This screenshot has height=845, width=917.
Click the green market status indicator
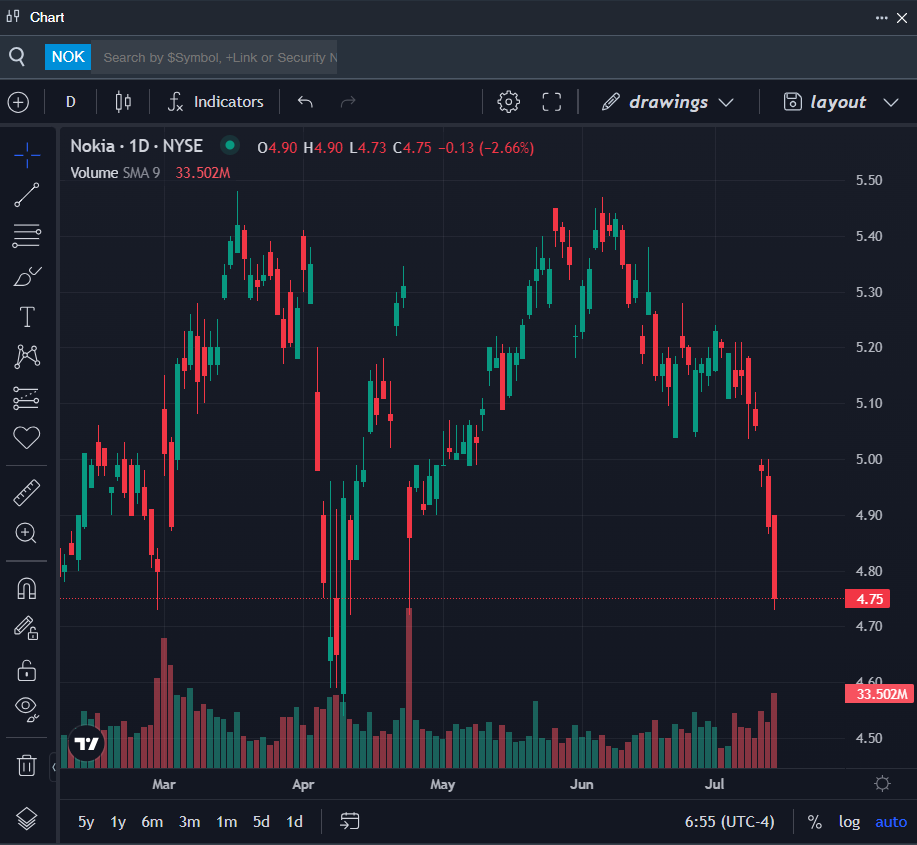(x=230, y=145)
